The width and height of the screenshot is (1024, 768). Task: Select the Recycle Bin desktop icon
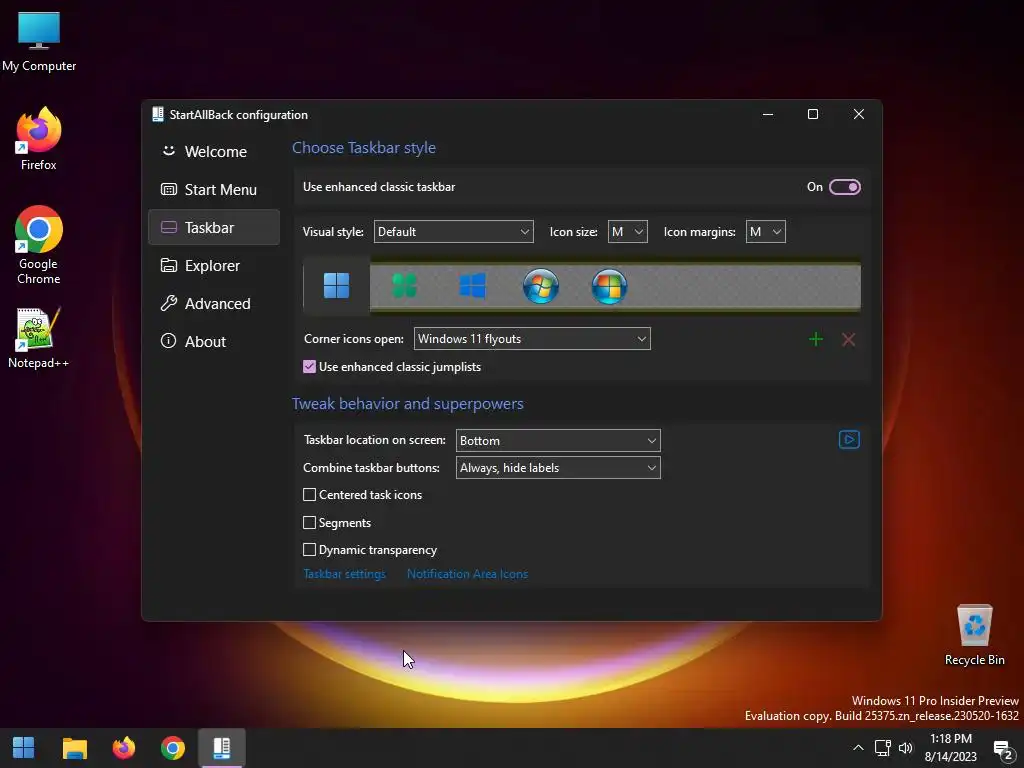[x=974, y=635]
